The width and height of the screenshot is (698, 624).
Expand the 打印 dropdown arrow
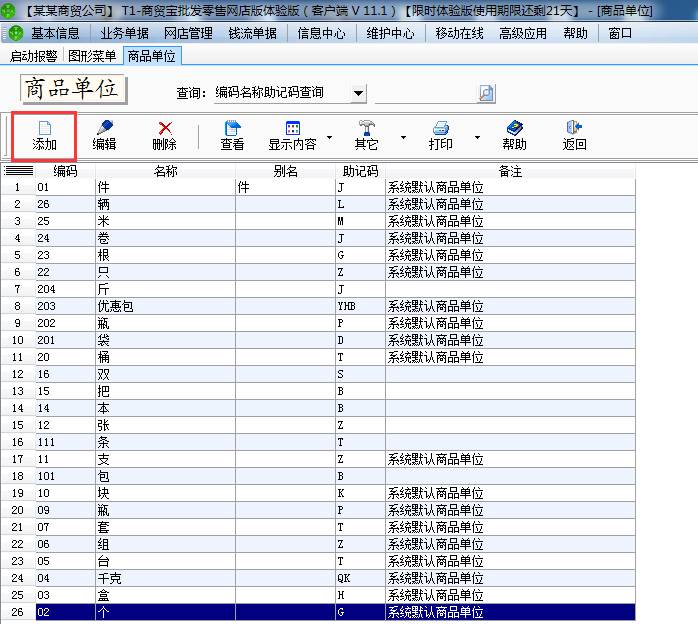click(477, 137)
